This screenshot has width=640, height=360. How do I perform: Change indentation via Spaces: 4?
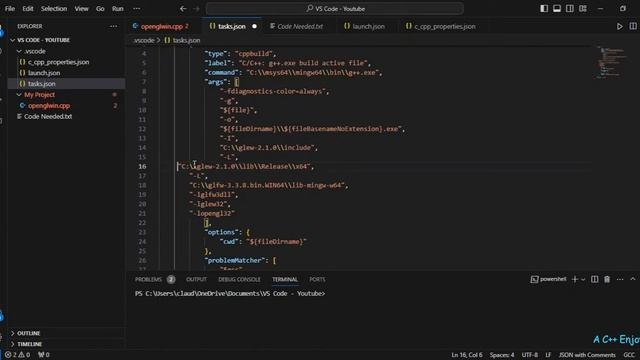[502, 355]
